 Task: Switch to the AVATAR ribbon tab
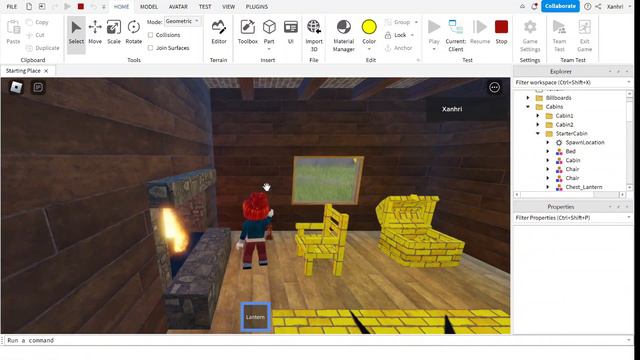[178, 7]
